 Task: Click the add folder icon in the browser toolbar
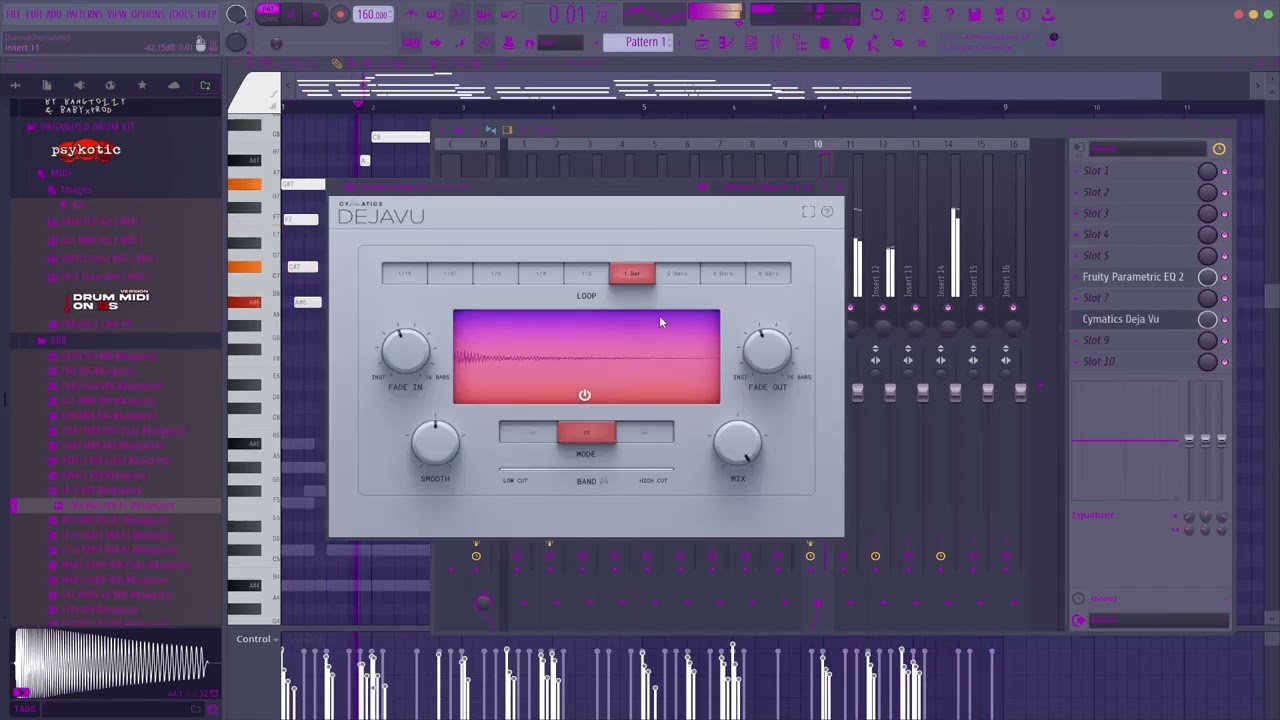(205, 86)
